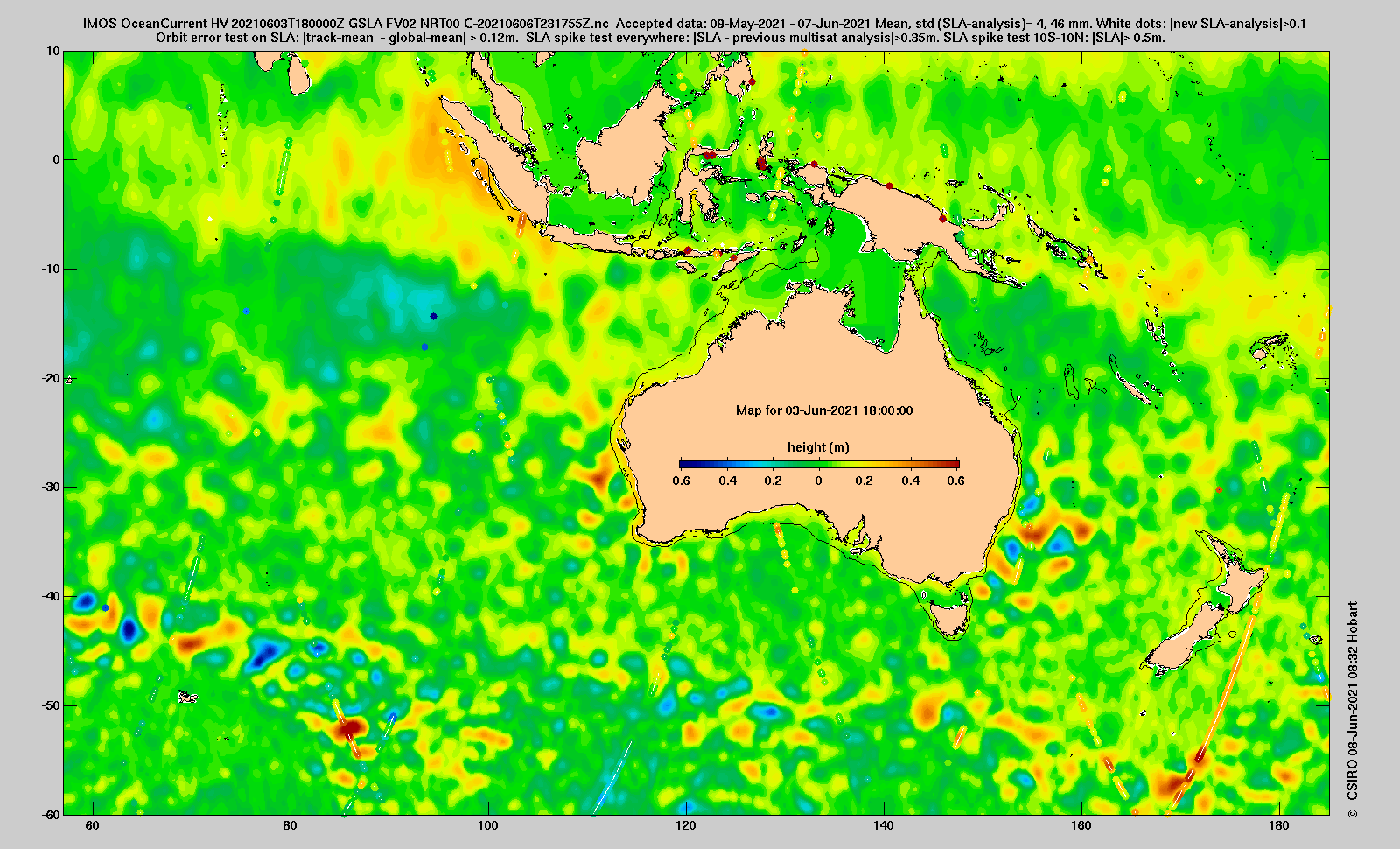This screenshot has width=1400, height=849.
Task: Click latitude axis label -10
Action: pos(52,269)
